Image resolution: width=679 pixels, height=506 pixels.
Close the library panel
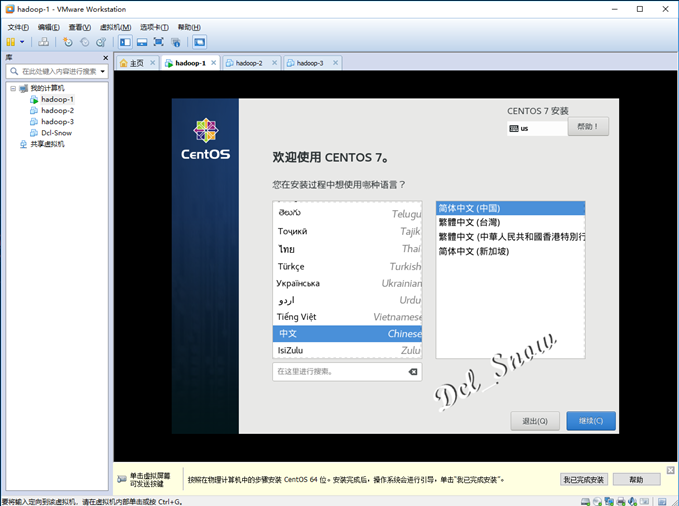105,58
